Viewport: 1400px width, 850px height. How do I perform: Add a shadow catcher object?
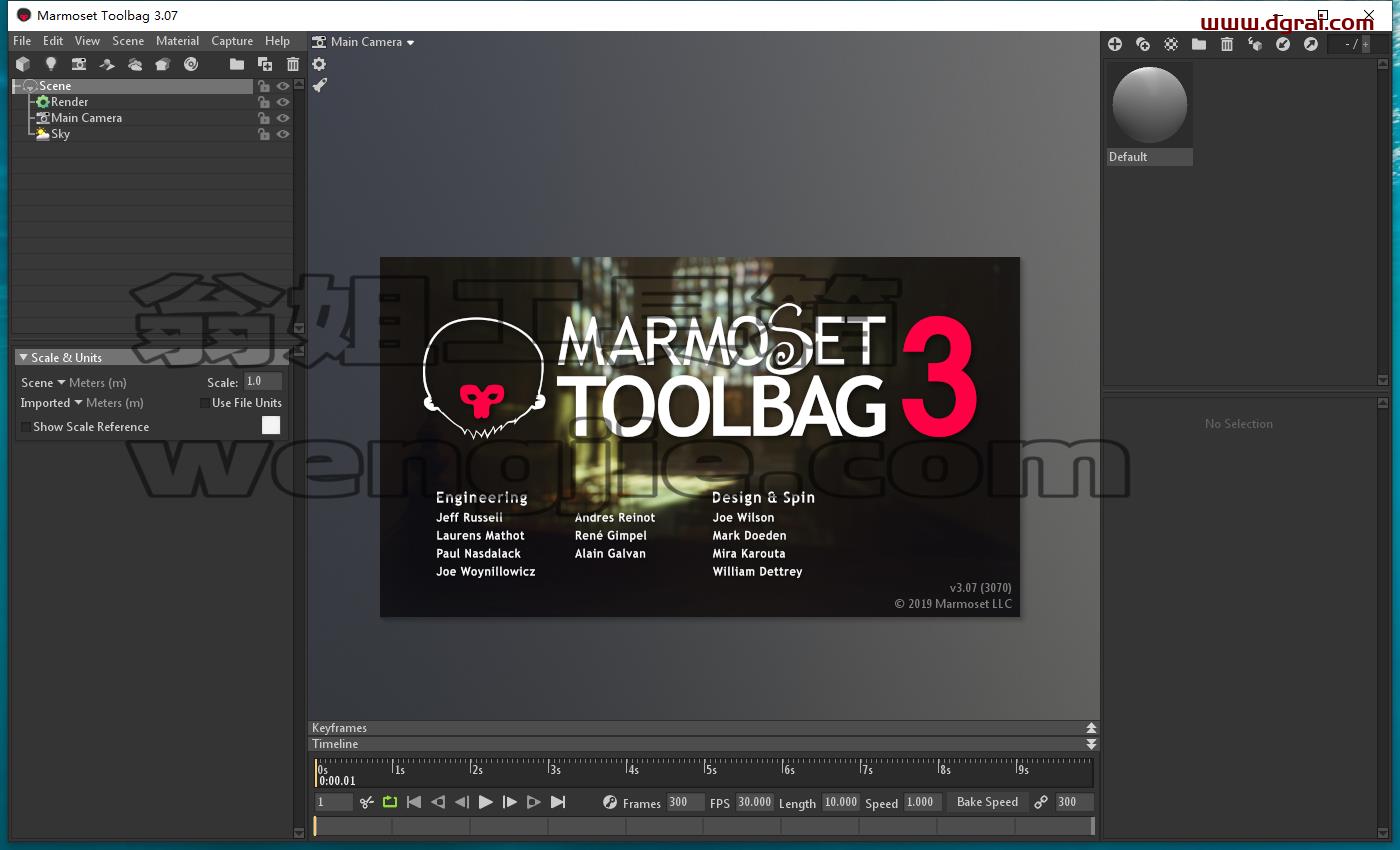pyautogui.click(x=107, y=64)
